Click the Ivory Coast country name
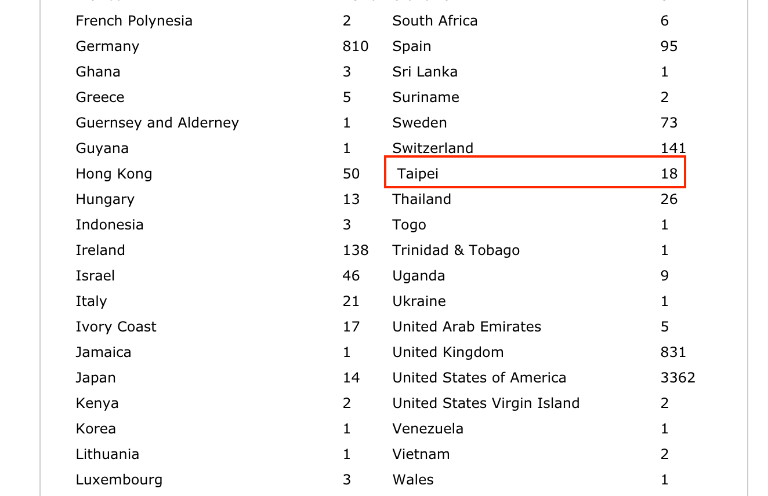768x496 pixels. pos(116,327)
